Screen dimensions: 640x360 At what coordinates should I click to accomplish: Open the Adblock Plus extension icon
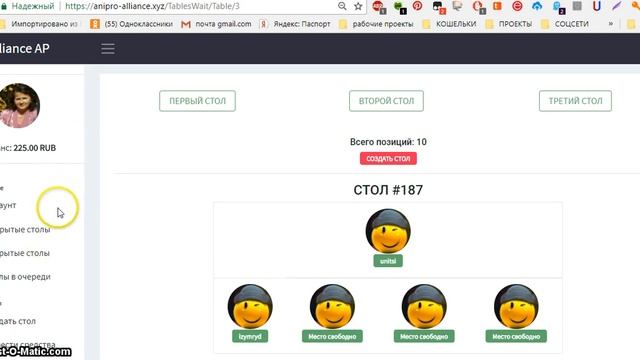click(x=378, y=7)
